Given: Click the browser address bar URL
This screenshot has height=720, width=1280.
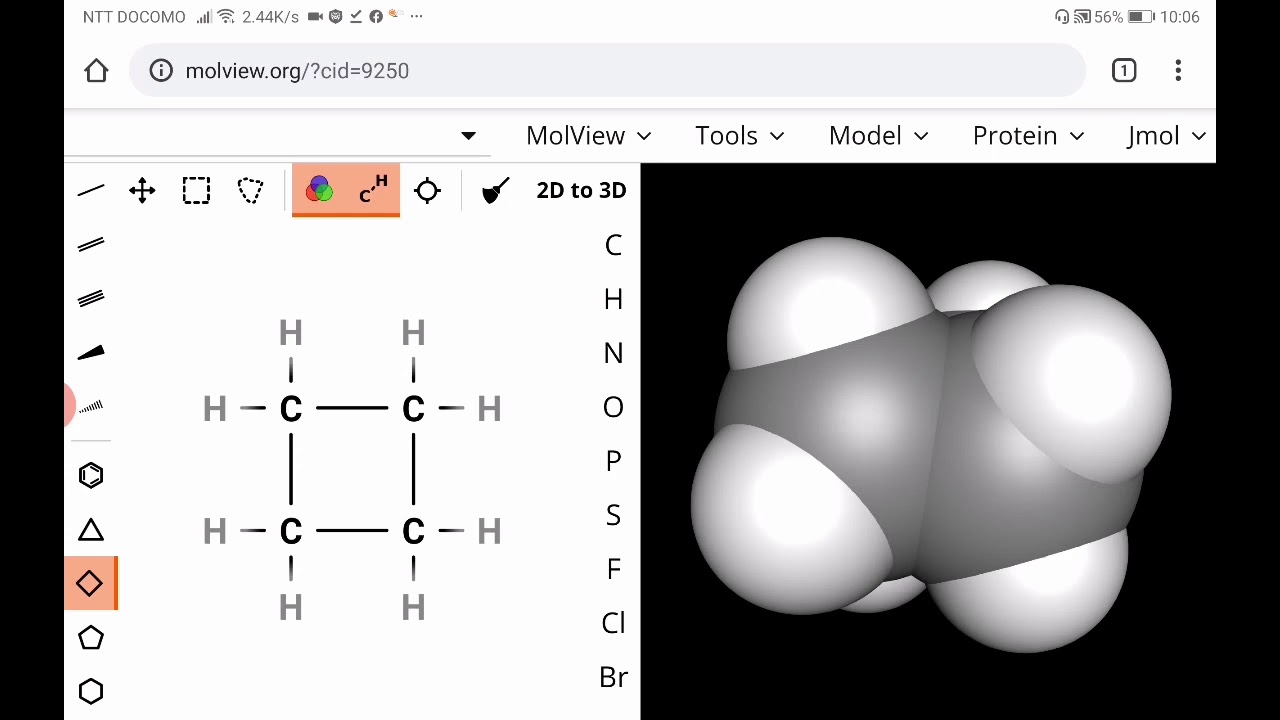Looking at the screenshot, I should pos(297,71).
